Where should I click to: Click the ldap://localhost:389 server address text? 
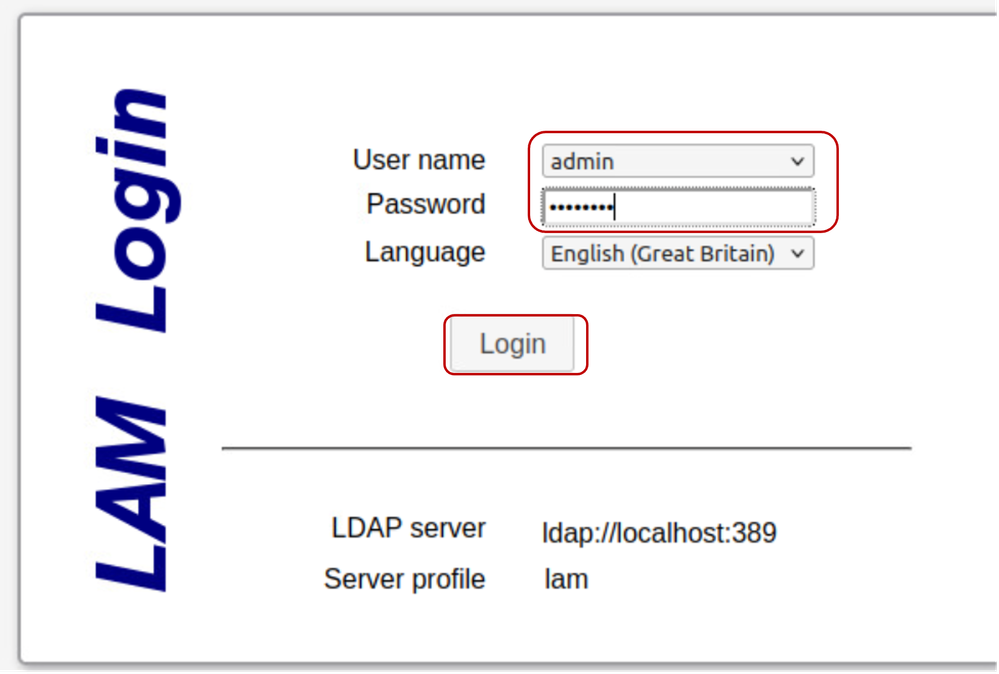tap(659, 533)
